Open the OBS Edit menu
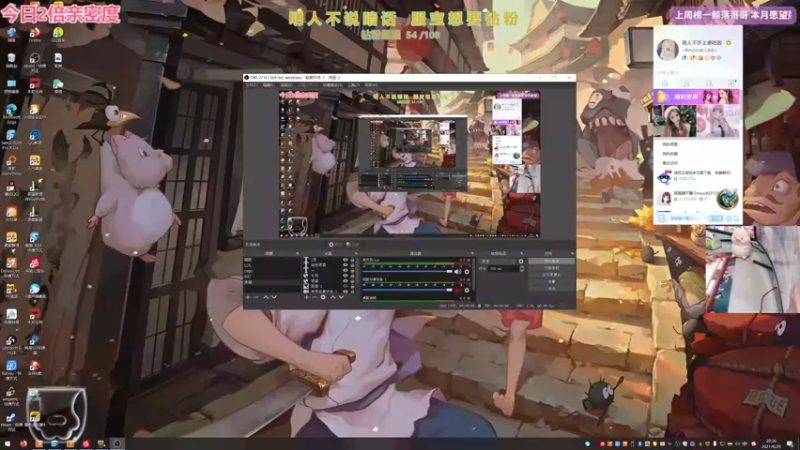 (269, 85)
